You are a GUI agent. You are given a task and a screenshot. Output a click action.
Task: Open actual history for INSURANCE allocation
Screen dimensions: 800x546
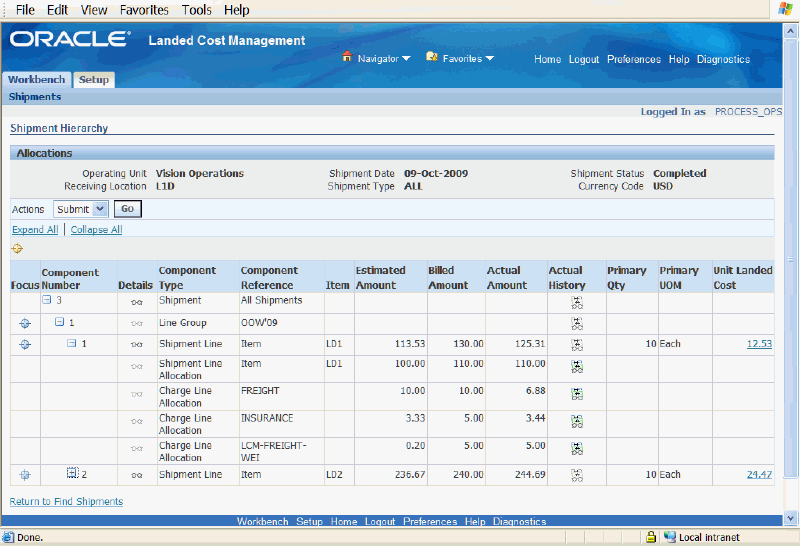(x=577, y=421)
